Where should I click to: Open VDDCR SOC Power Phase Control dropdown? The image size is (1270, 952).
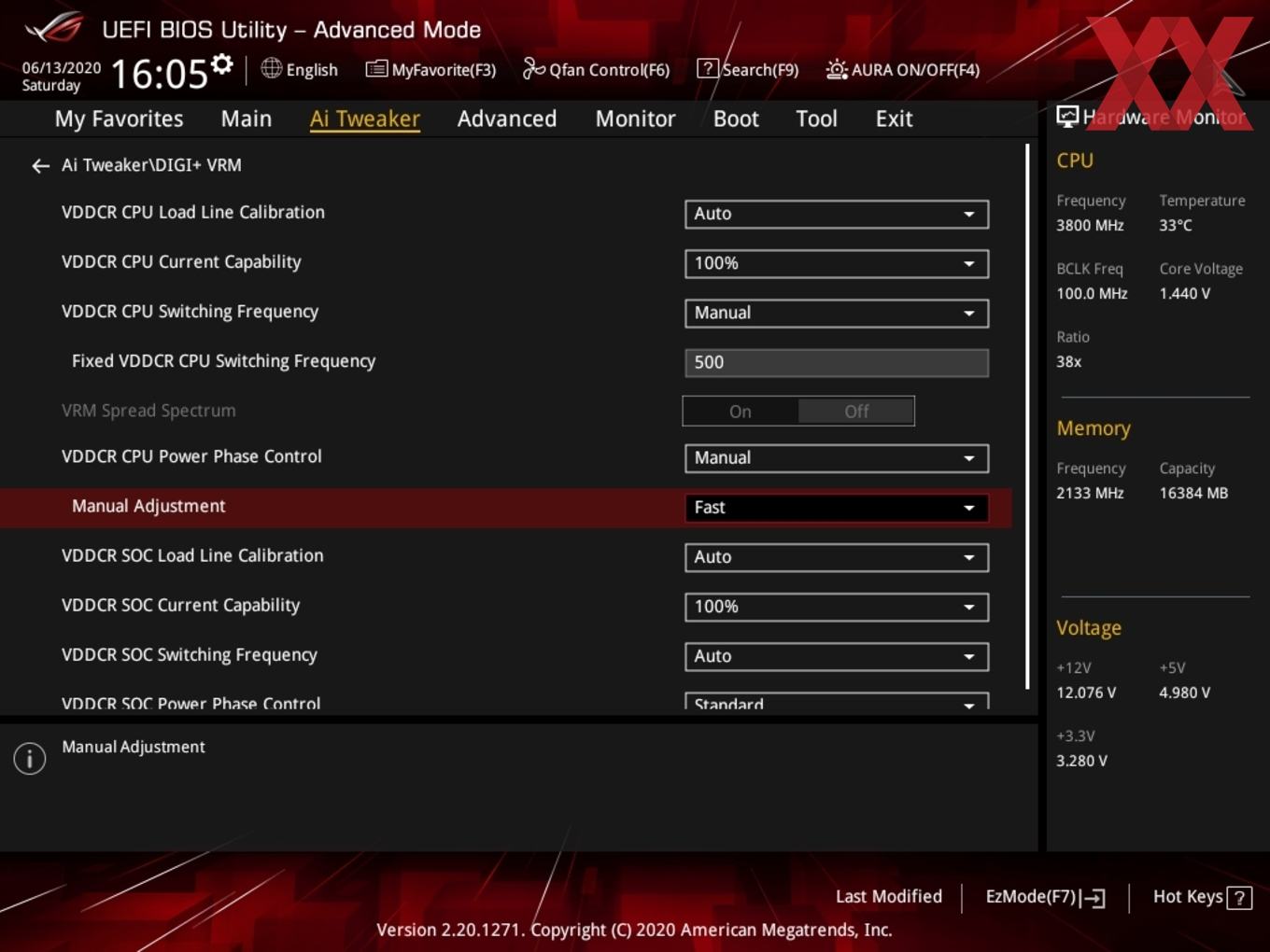pos(837,702)
